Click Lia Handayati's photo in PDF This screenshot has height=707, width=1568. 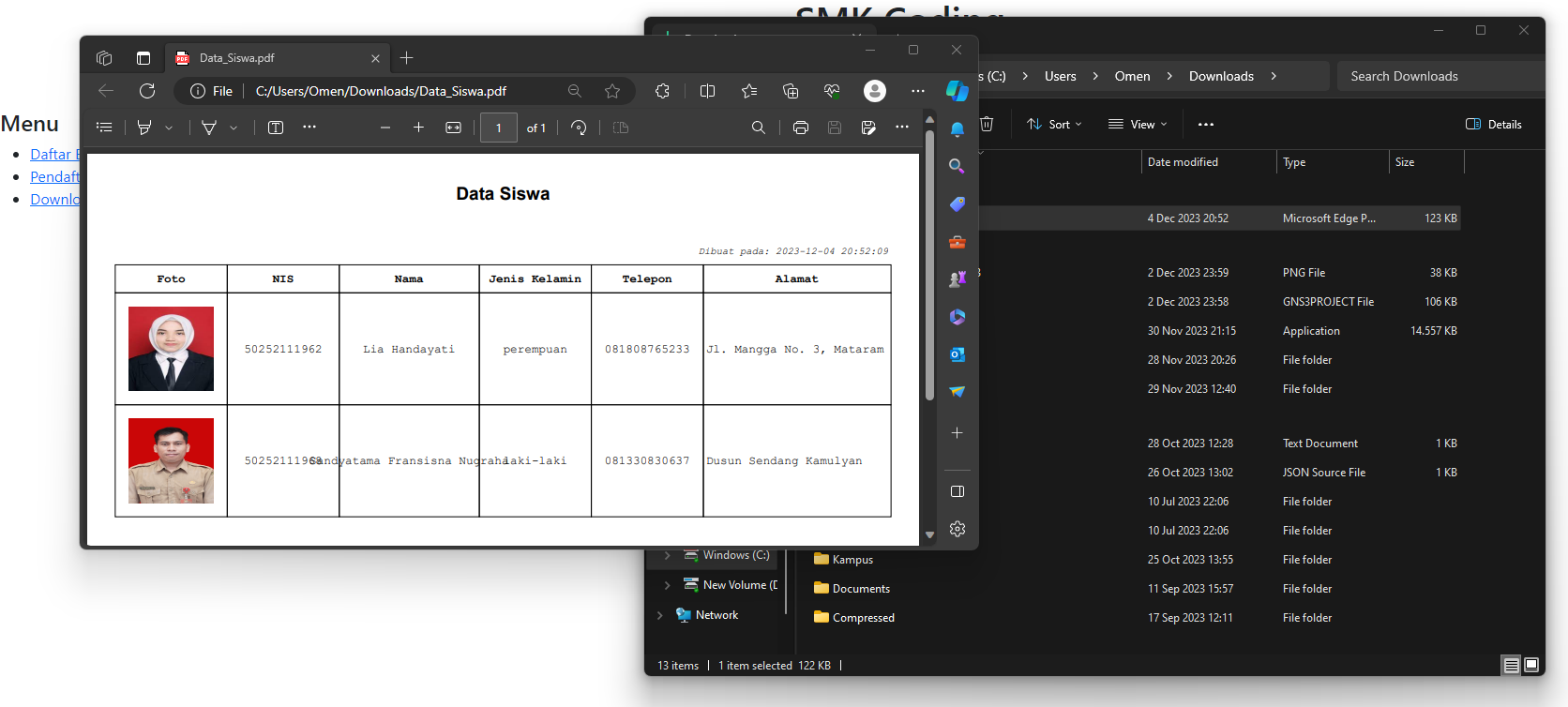(171, 349)
